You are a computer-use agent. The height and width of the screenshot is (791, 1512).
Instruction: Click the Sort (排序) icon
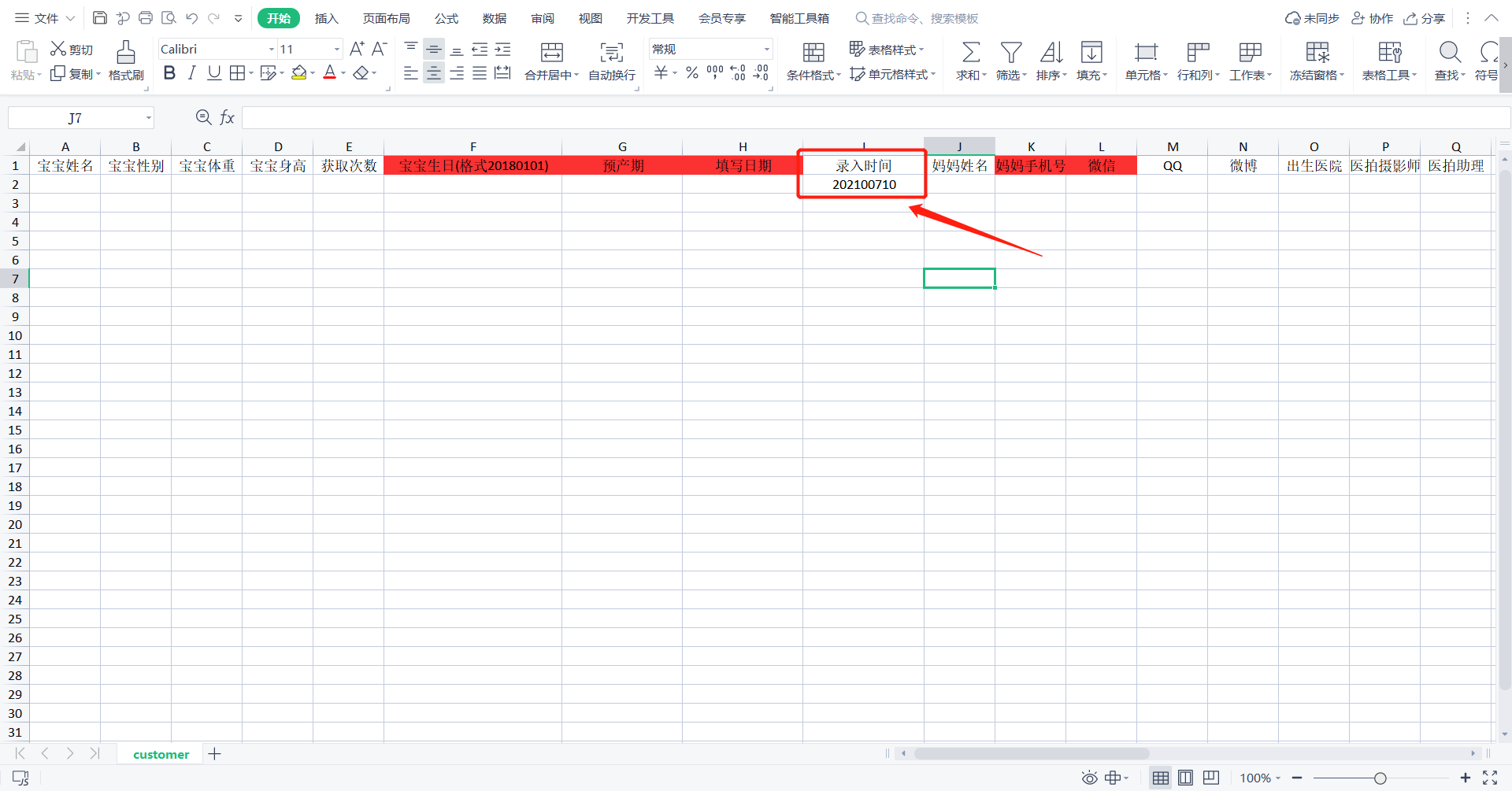pos(1051,53)
